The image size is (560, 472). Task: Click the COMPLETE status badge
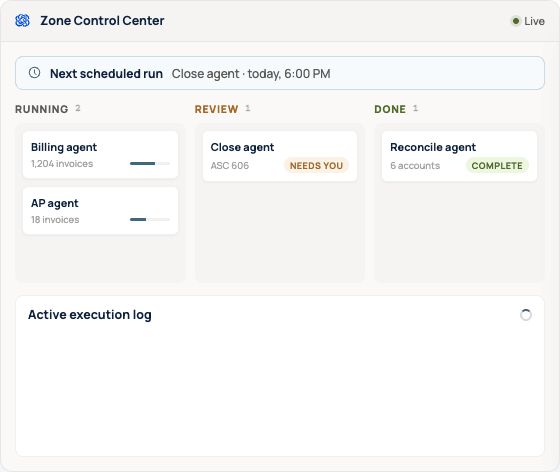[497, 166]
